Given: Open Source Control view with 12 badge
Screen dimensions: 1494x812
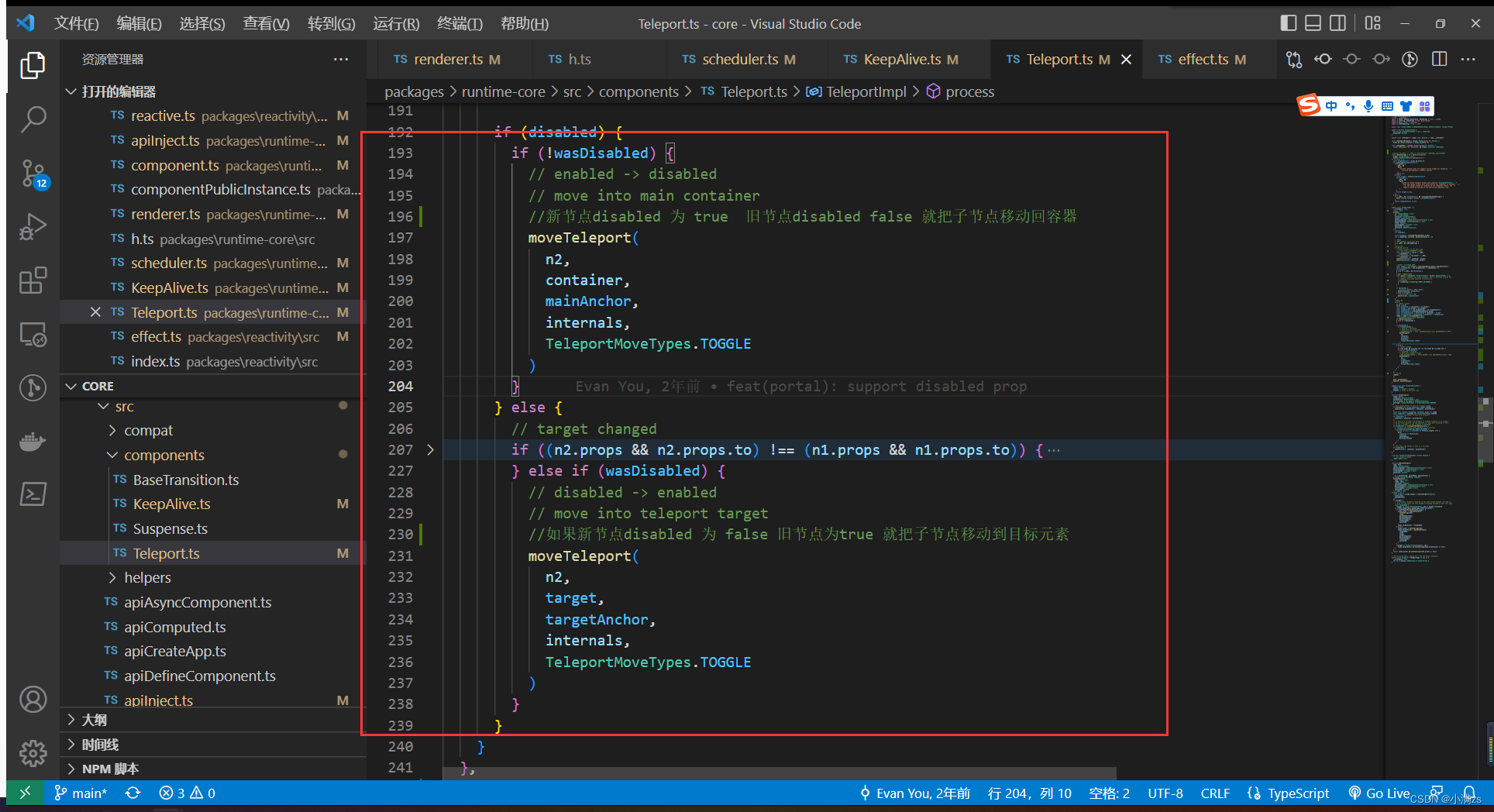Looking at the screenshot, I should (x=33, y=174).
